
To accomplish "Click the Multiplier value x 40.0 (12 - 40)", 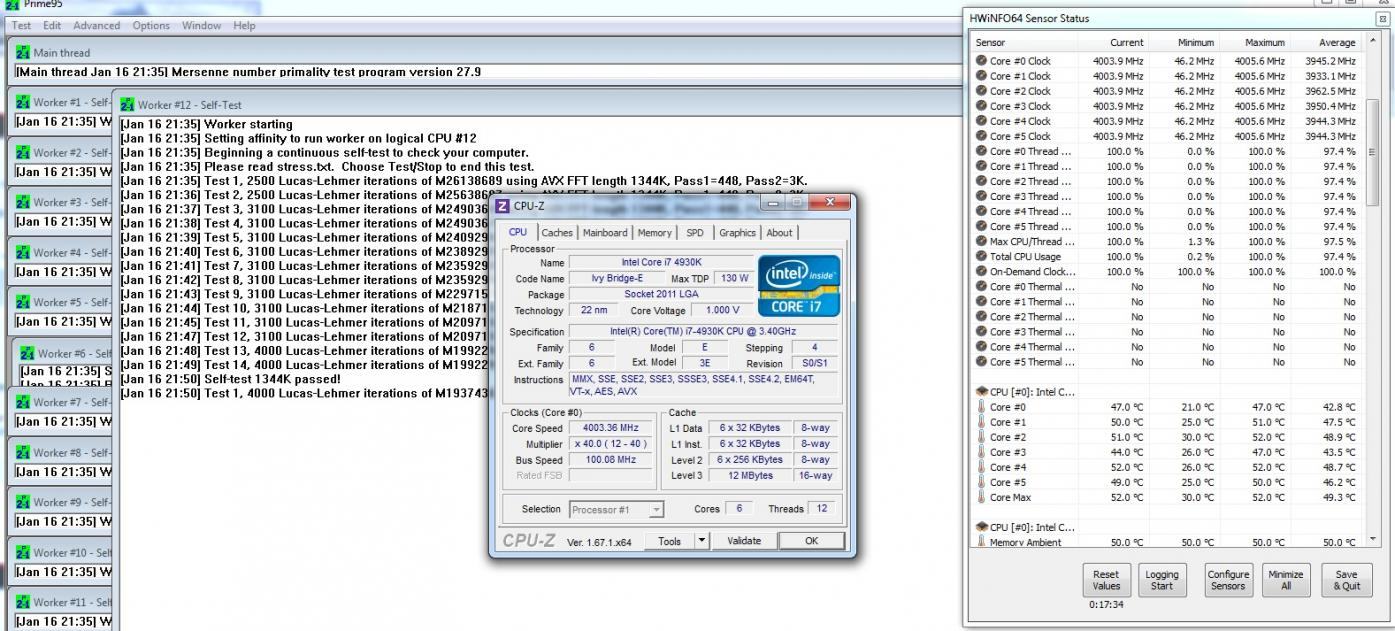I will tap(610, 444).
